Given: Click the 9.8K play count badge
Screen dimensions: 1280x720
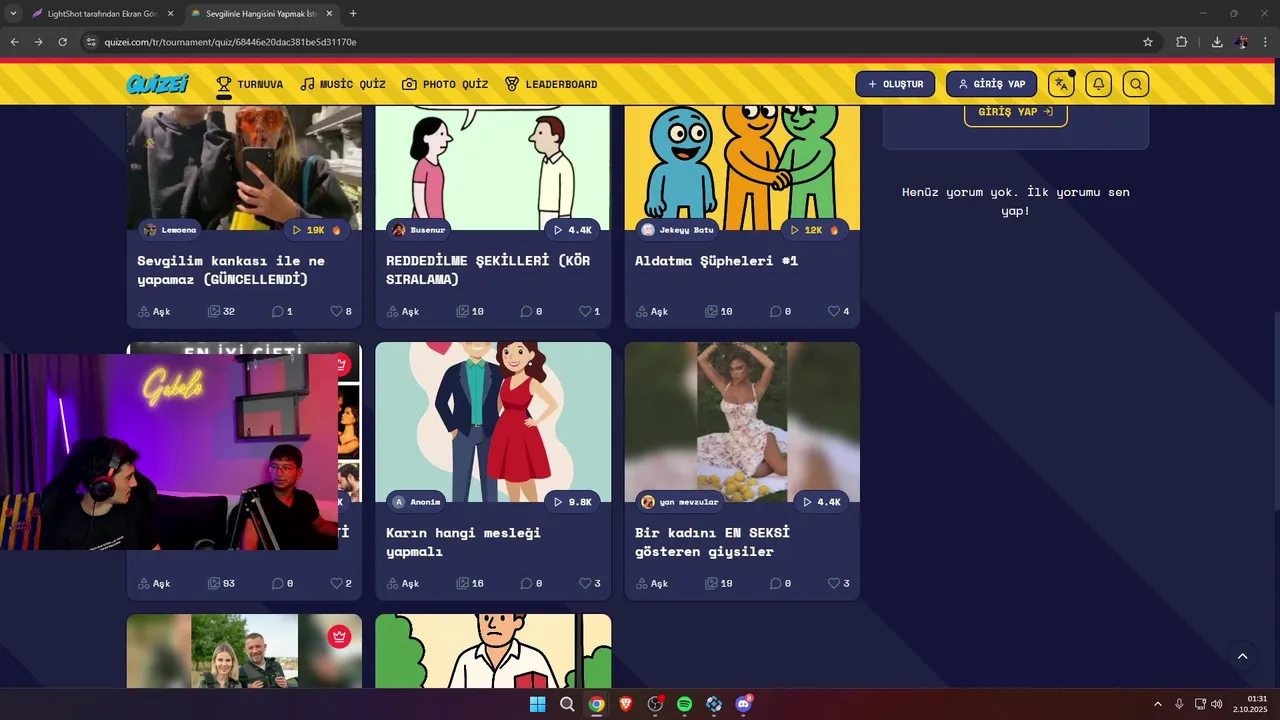Looking at the screenshot, I should (x=572, y=502).
